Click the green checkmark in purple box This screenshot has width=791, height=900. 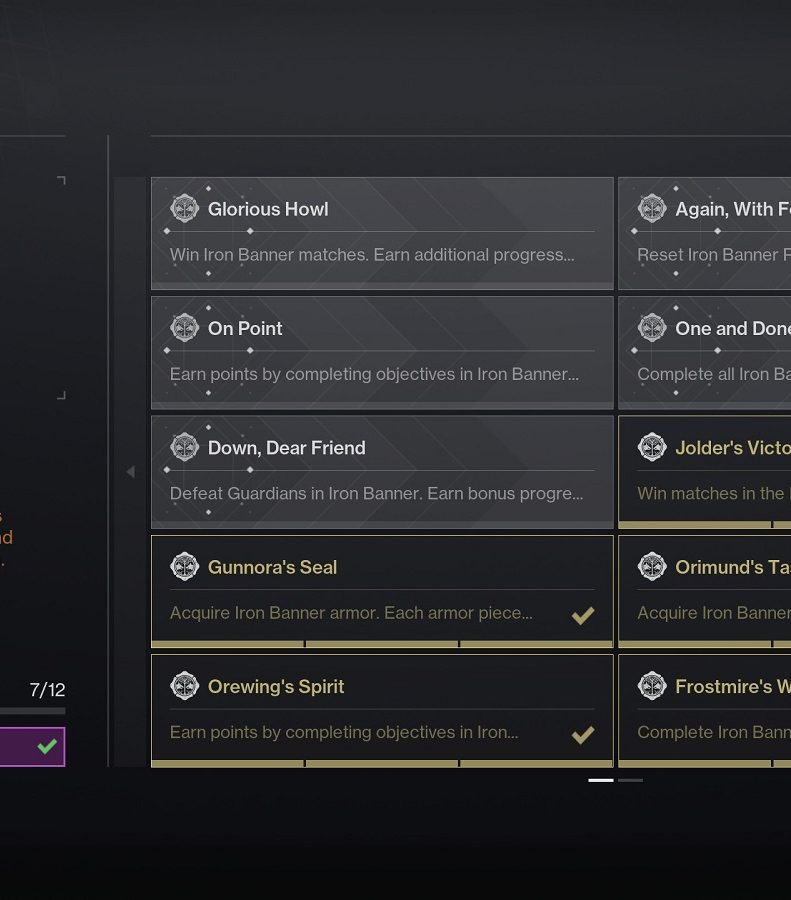coord(47,746)
